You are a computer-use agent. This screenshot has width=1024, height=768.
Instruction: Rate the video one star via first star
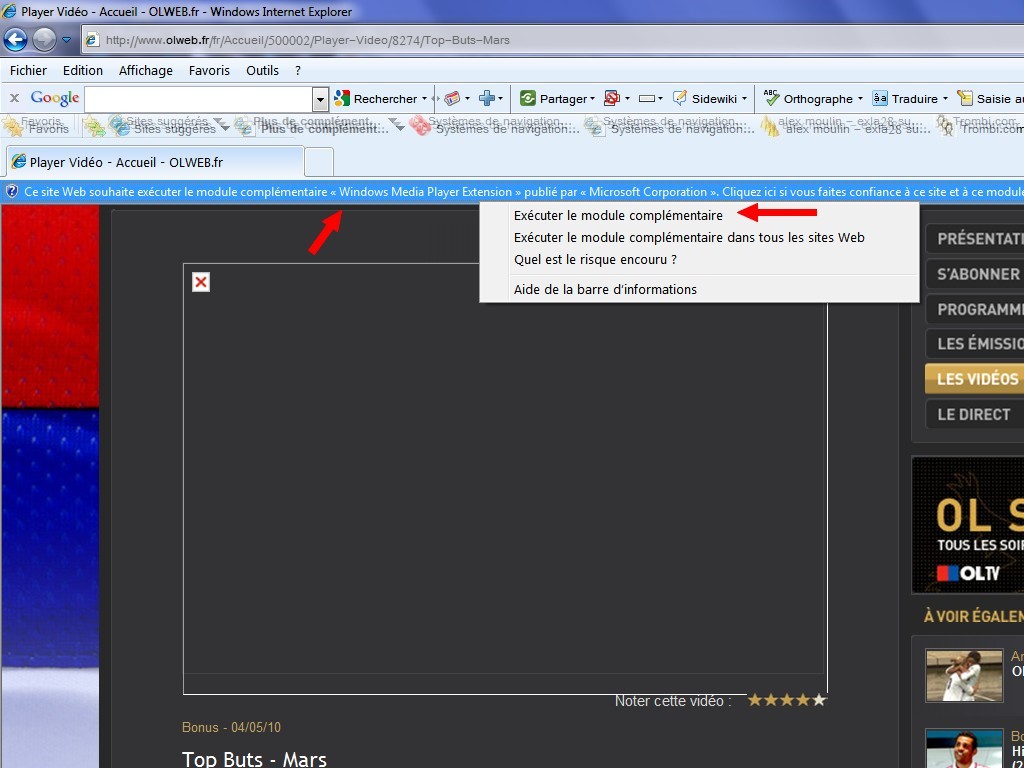(756, 701)
